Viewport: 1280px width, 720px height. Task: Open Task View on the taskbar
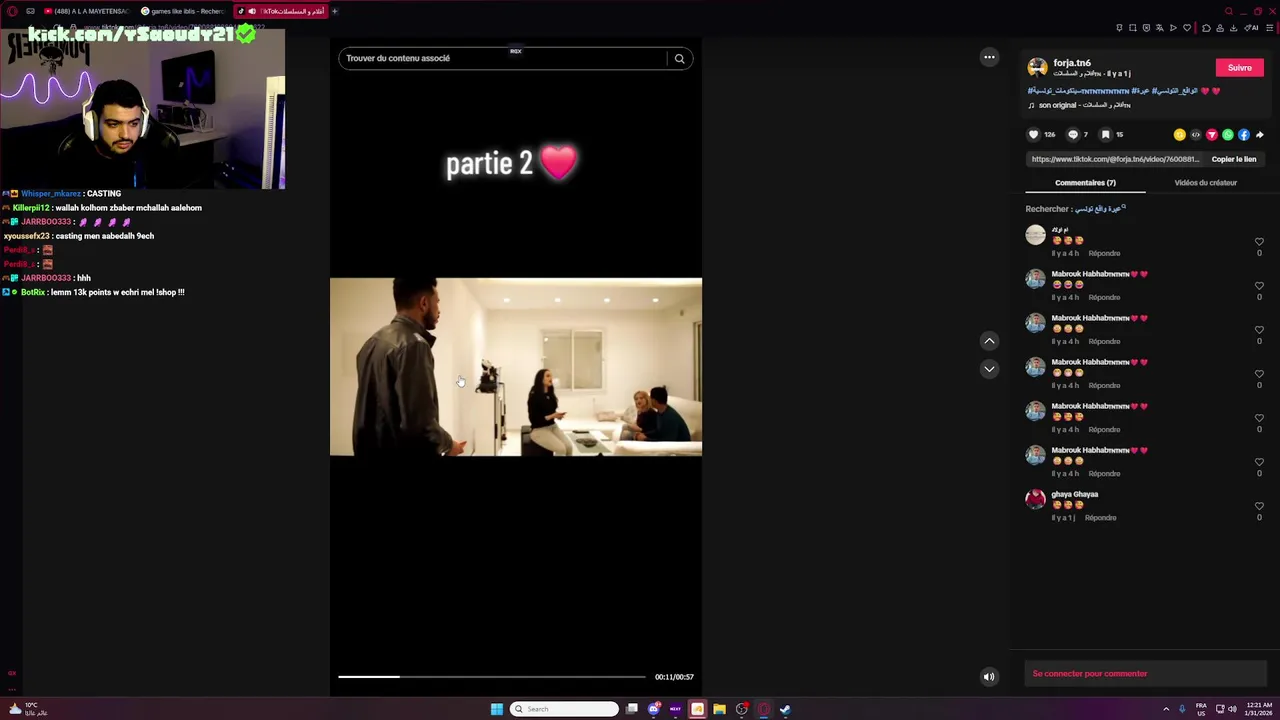tap(632, 709)
